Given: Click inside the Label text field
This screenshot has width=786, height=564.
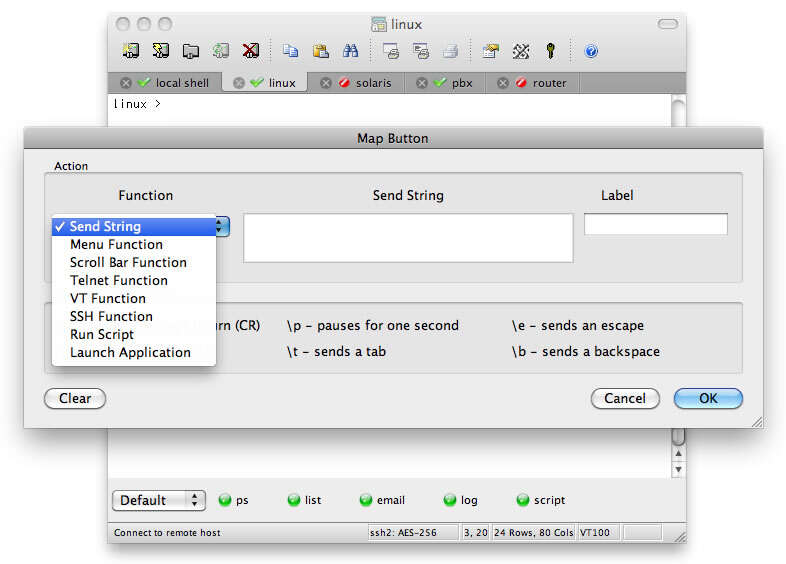Looking at the screenshot, I should pyautogui.click(x=655, y=224).
